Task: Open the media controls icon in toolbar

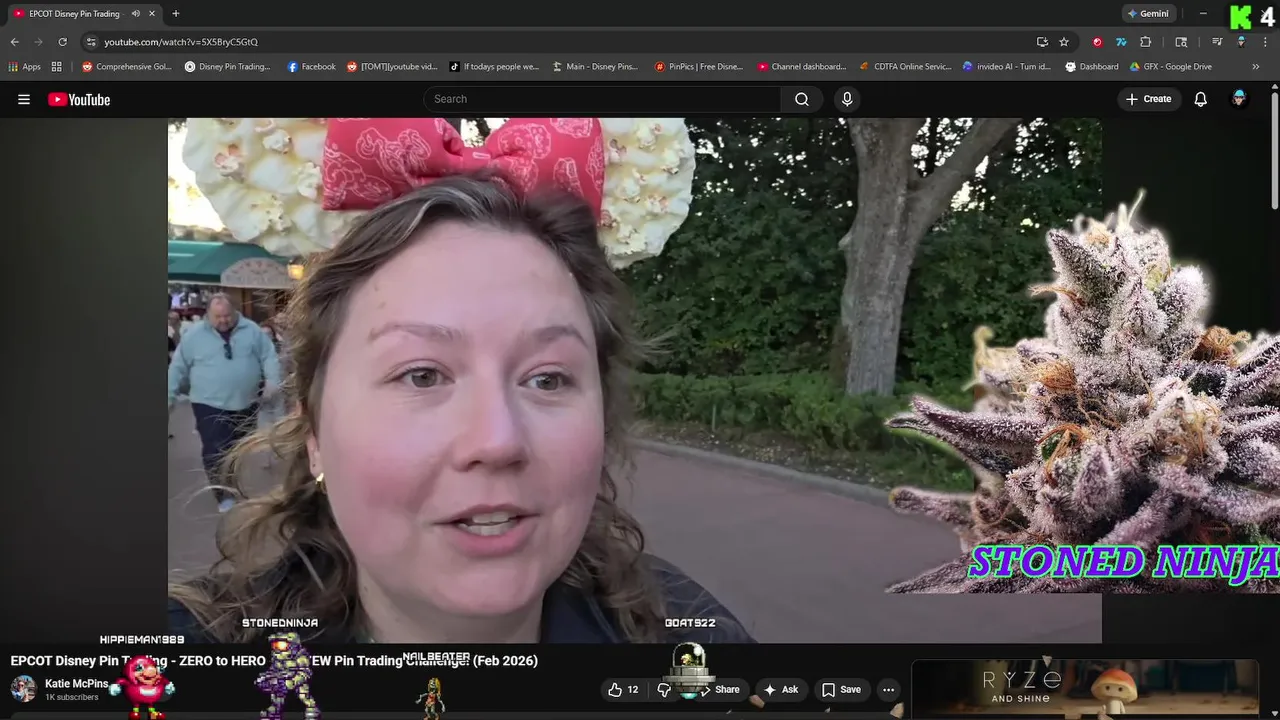Action: pyautogui.click(x=1217, y=42)
